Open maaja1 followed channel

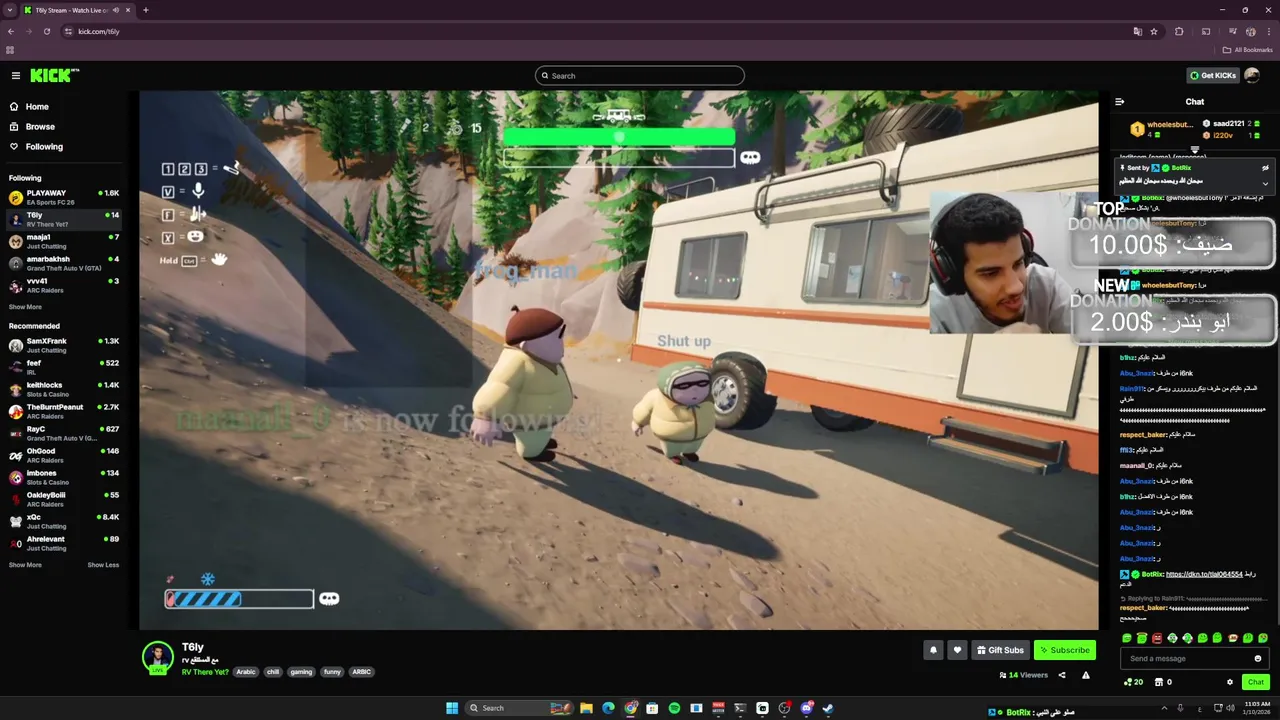[x=63, y=241]
